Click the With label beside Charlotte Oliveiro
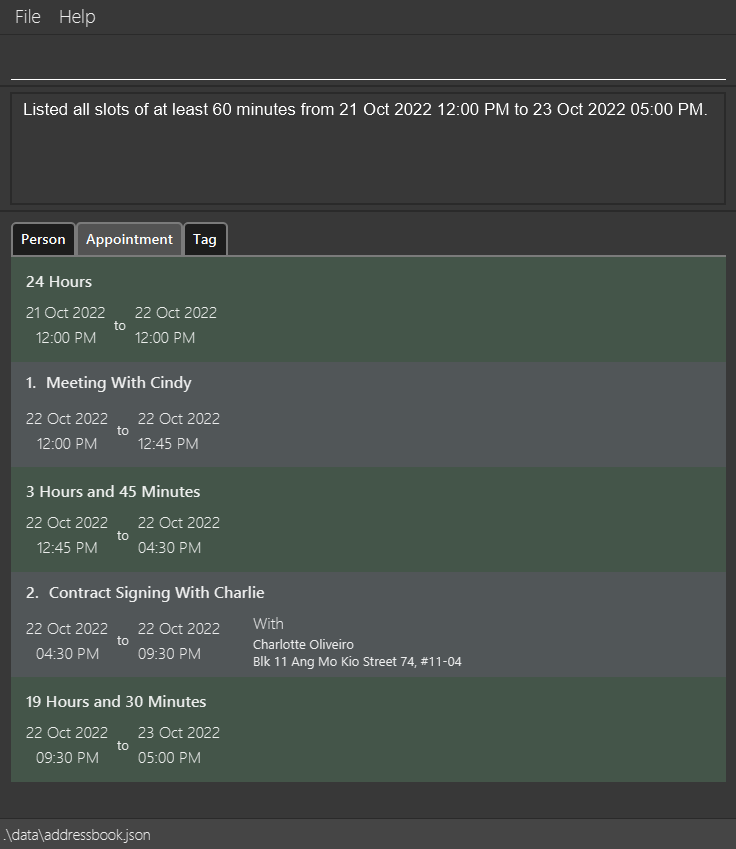Viewport: 736px width, 849px height. click(x=268, y=624)
